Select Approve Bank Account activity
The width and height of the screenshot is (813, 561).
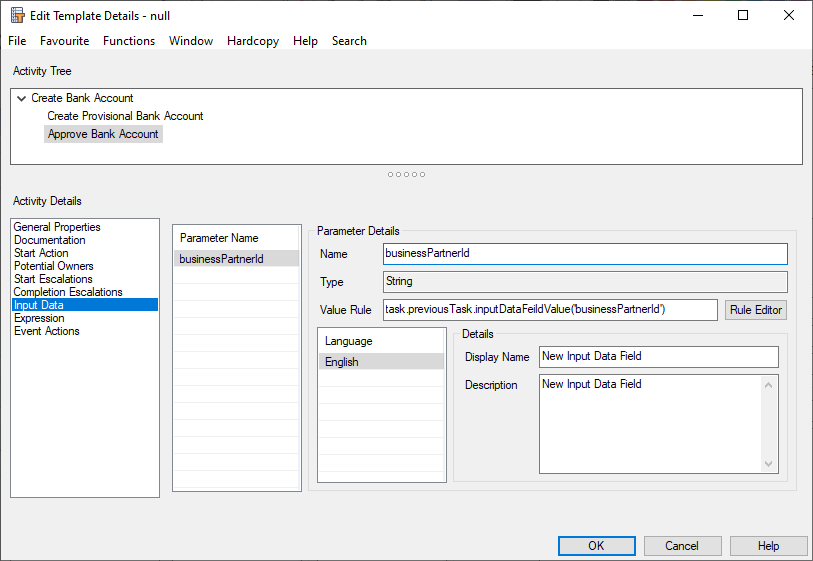pyautogui.click(x=103, y=134)
